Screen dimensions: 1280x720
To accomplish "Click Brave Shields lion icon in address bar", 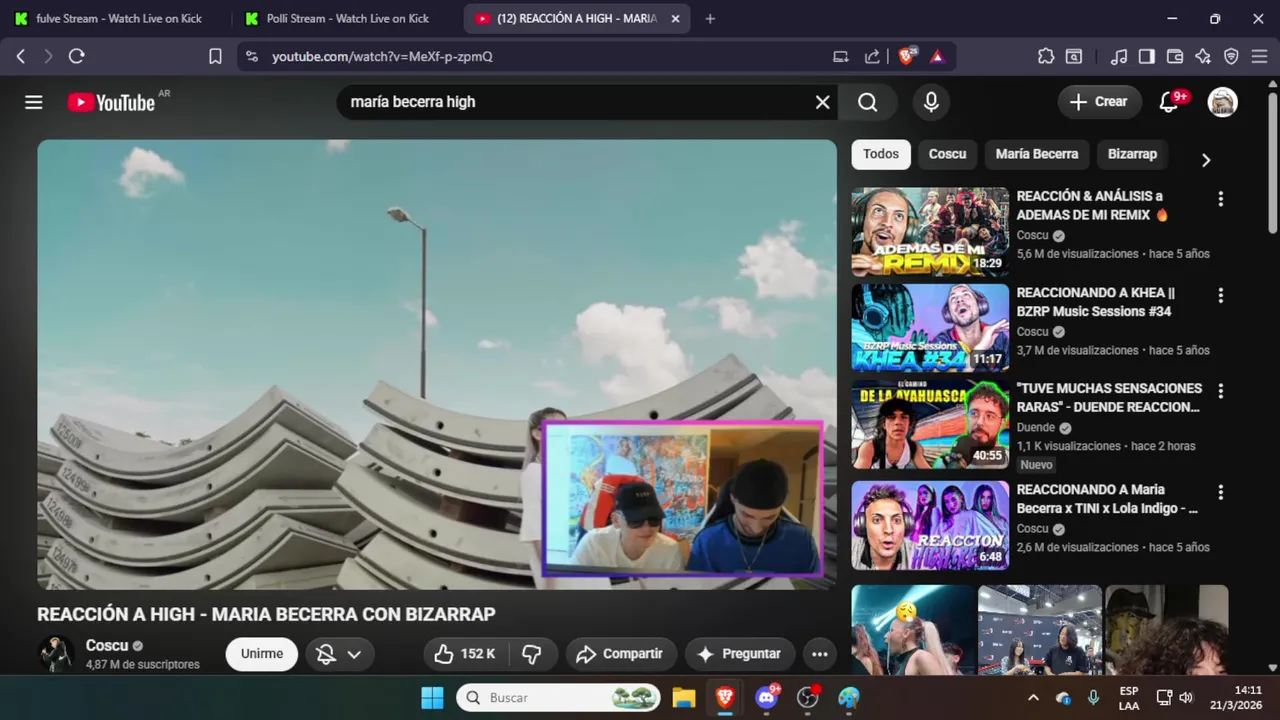I will pyautogui.click(x=906, y=56).
